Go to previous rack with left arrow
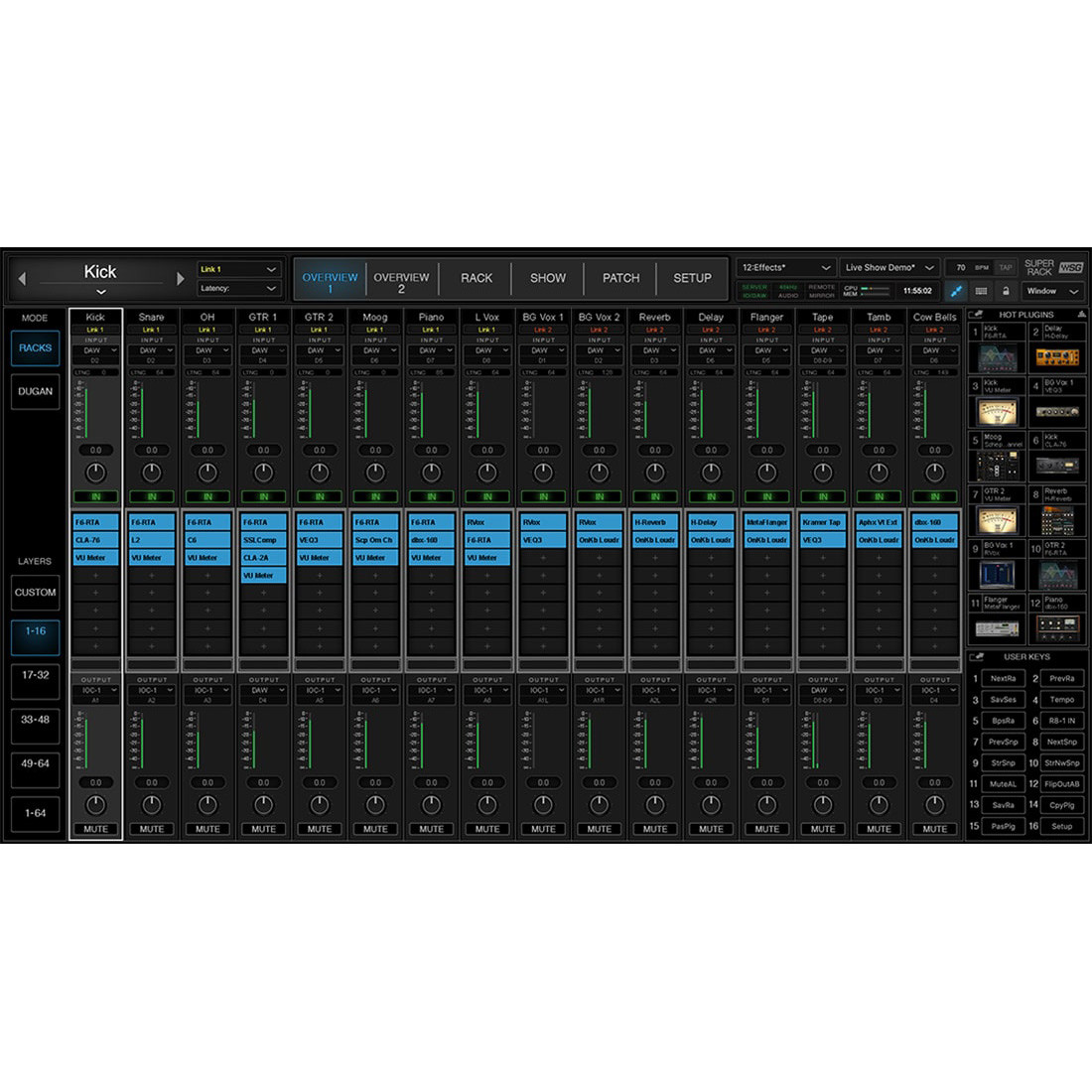The width and height of the screenshot is (1092, 1092). [x=23, y=279]
